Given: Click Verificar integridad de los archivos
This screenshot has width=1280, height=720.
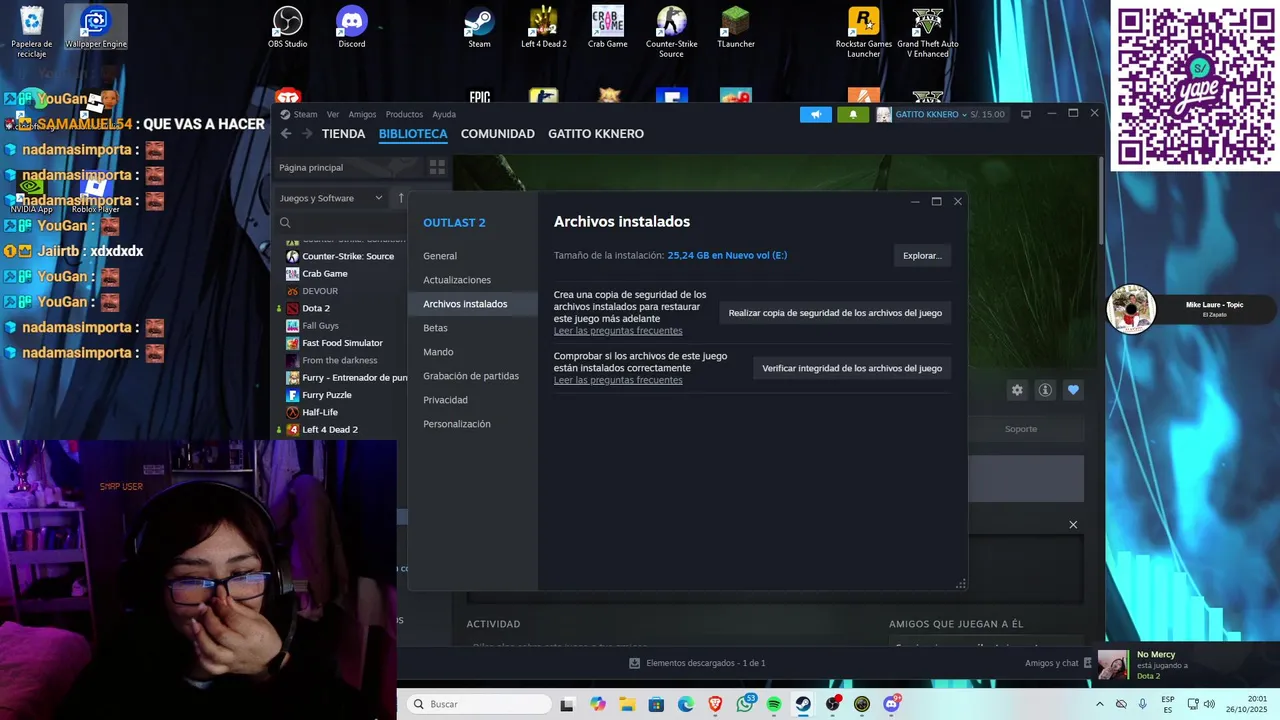Looking at the screenshot, I should 852,368.
